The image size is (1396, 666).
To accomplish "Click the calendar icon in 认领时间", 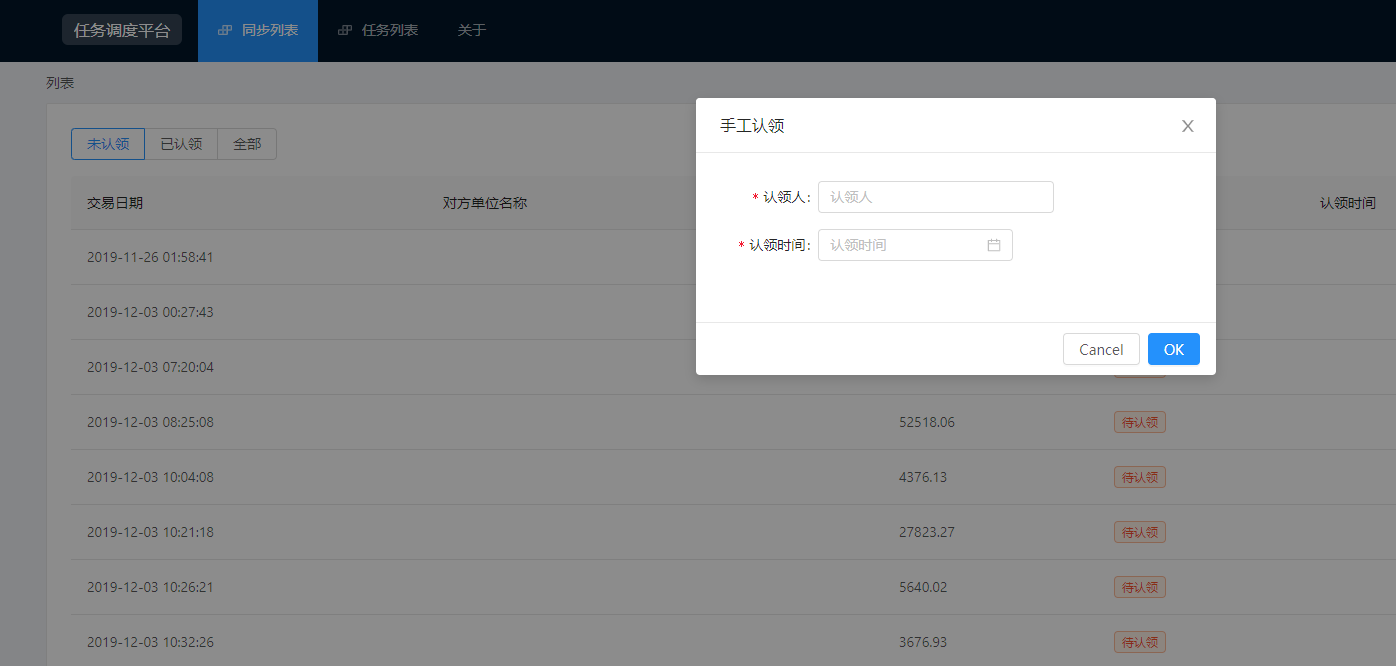I will (x=994, y=245).
